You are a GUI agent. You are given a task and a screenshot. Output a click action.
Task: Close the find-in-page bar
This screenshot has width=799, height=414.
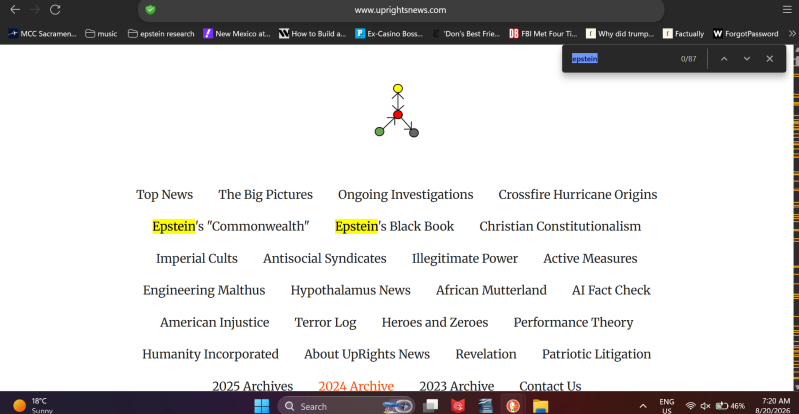click(x=769, y=59)
